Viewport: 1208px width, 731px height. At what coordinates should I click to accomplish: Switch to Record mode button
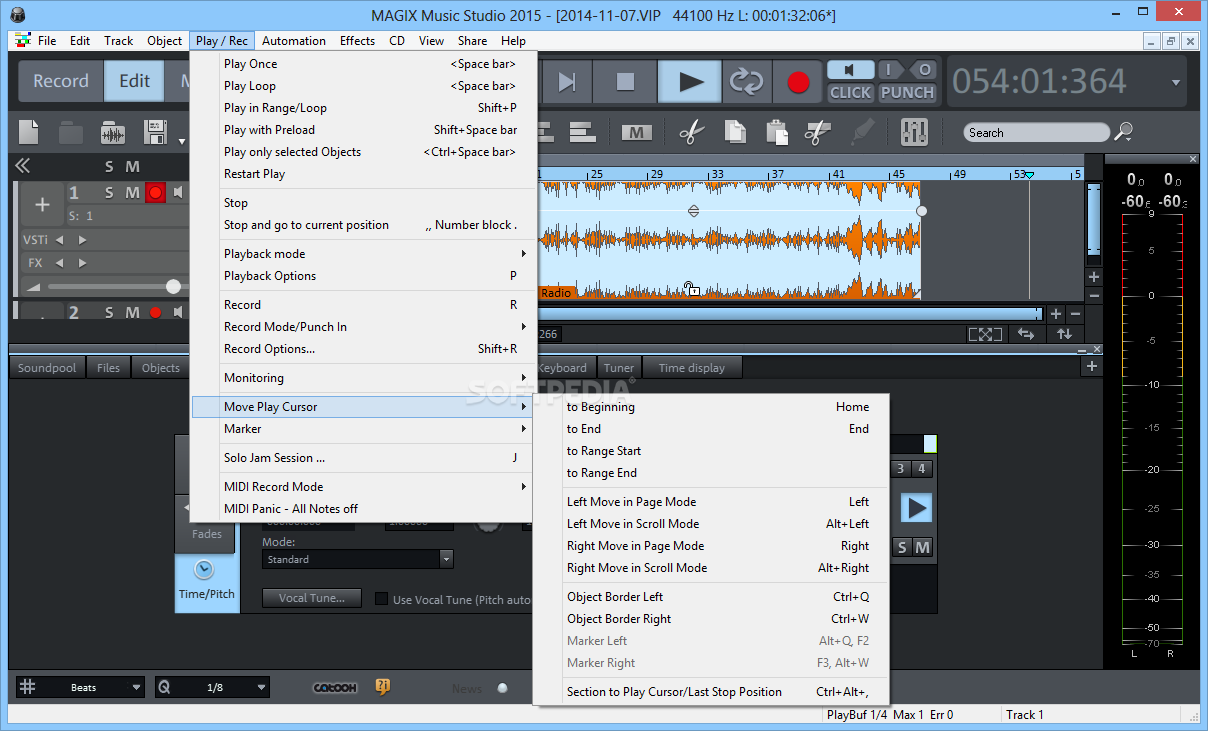tap(61, 81)
